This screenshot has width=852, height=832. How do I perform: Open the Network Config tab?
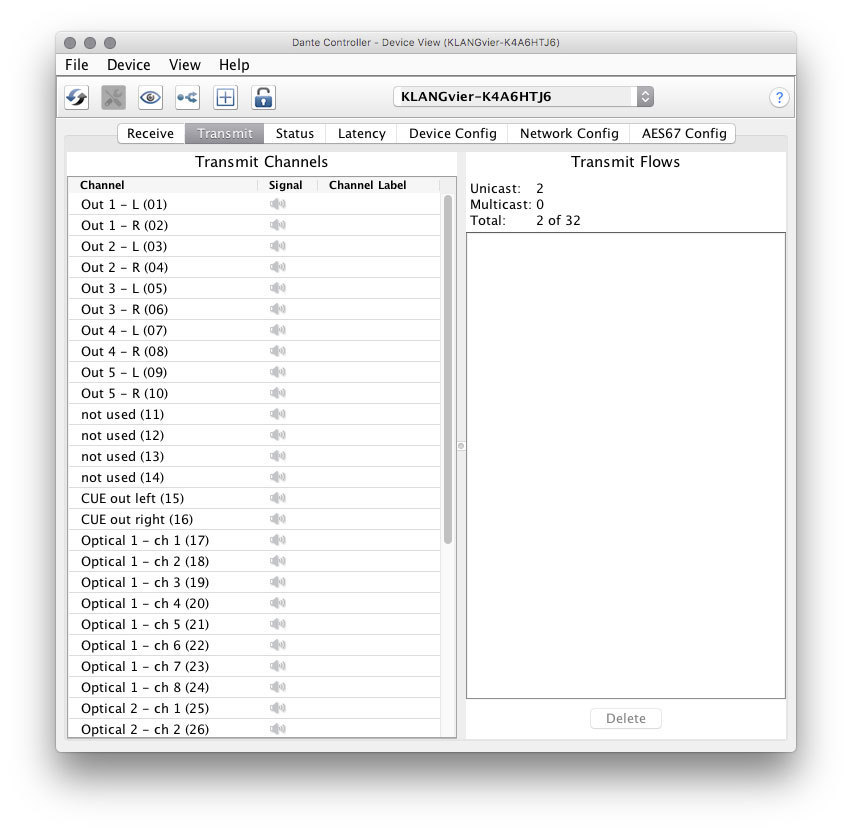[x=569, y=134]
